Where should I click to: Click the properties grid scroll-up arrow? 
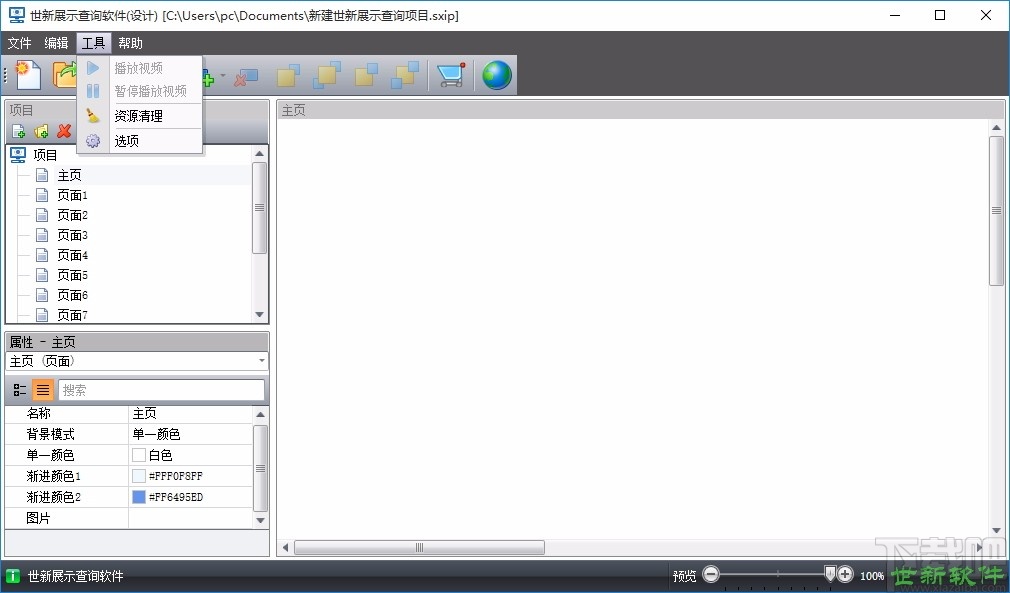pyautogui.click(x=260, y=415)
